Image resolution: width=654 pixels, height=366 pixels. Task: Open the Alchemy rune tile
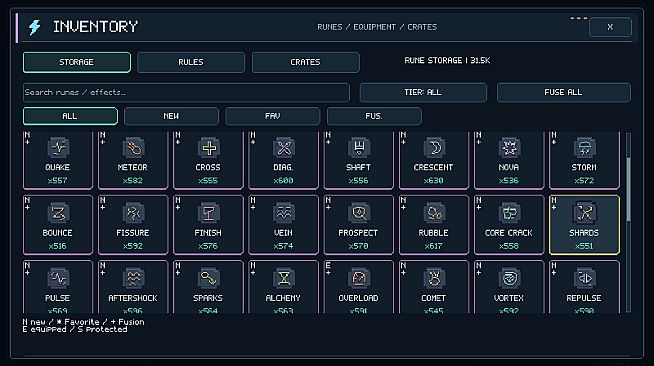[x=283, y=287]
